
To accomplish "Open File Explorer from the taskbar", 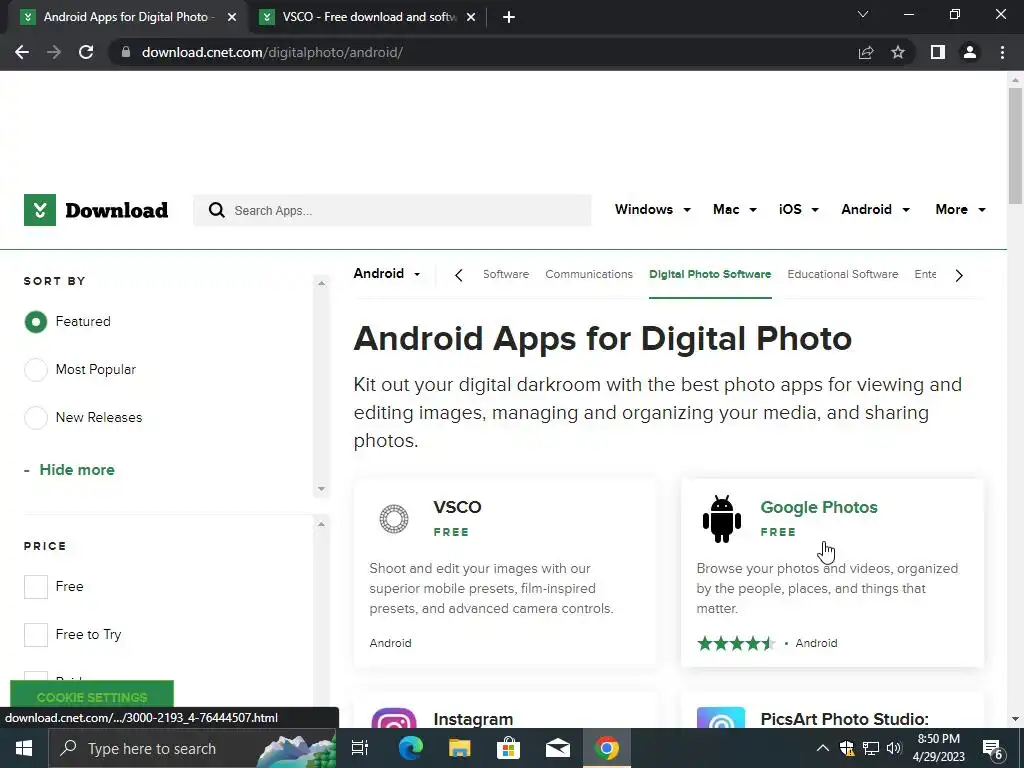I will [x=460, y=748].
